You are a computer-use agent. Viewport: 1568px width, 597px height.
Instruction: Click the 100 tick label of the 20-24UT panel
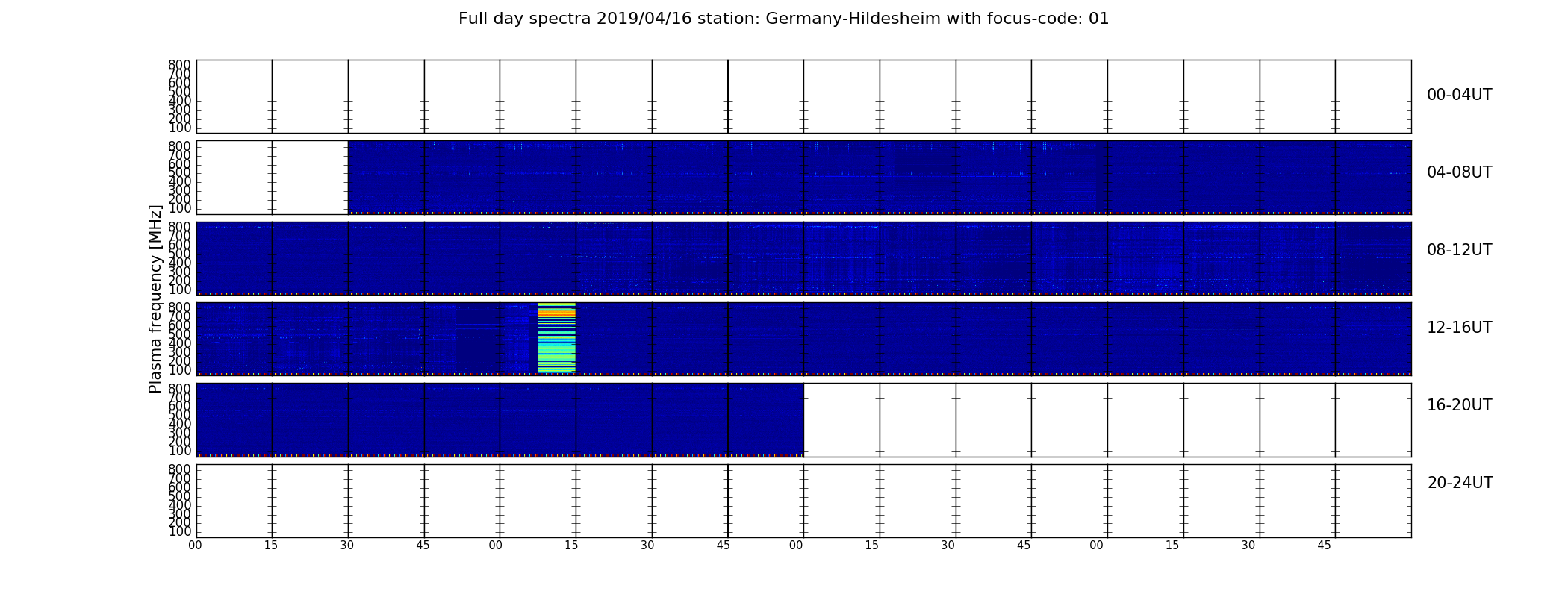click(x=179, y=532)
